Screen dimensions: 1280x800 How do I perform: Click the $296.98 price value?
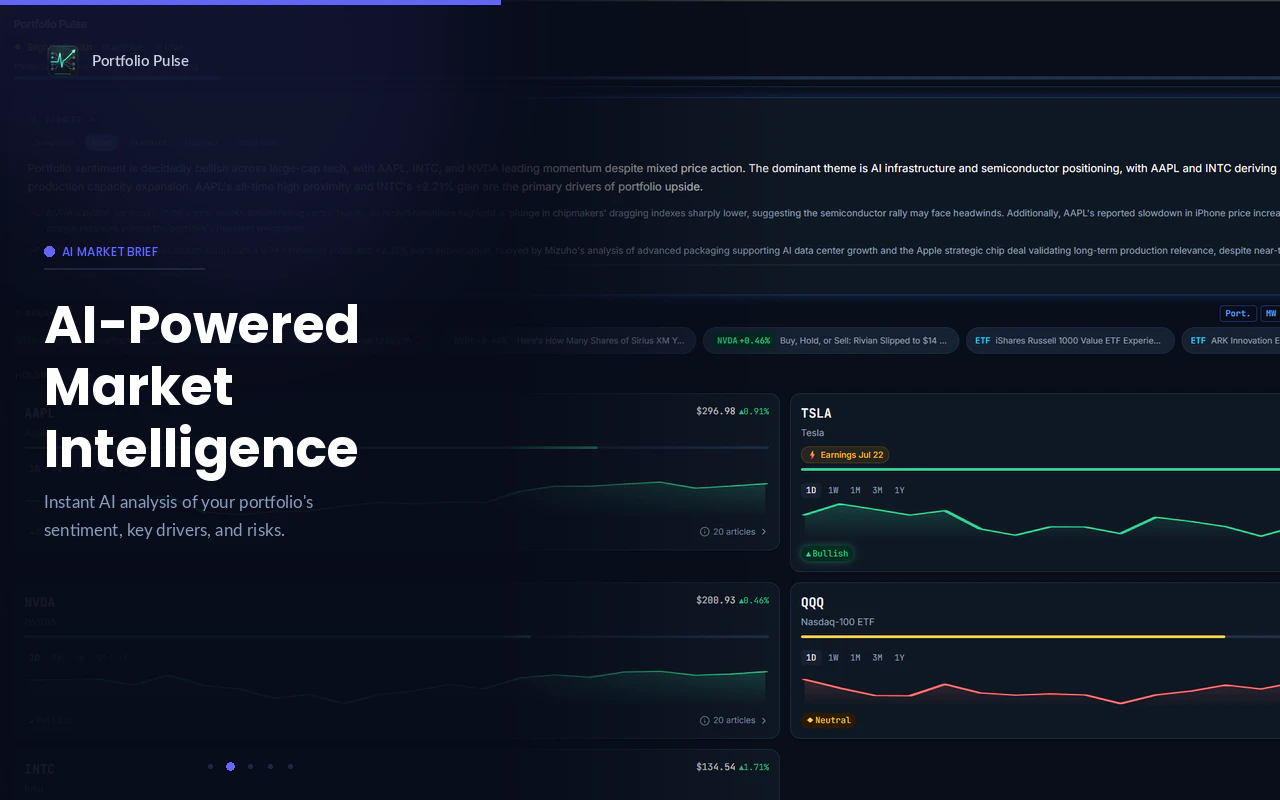[716, 411]
